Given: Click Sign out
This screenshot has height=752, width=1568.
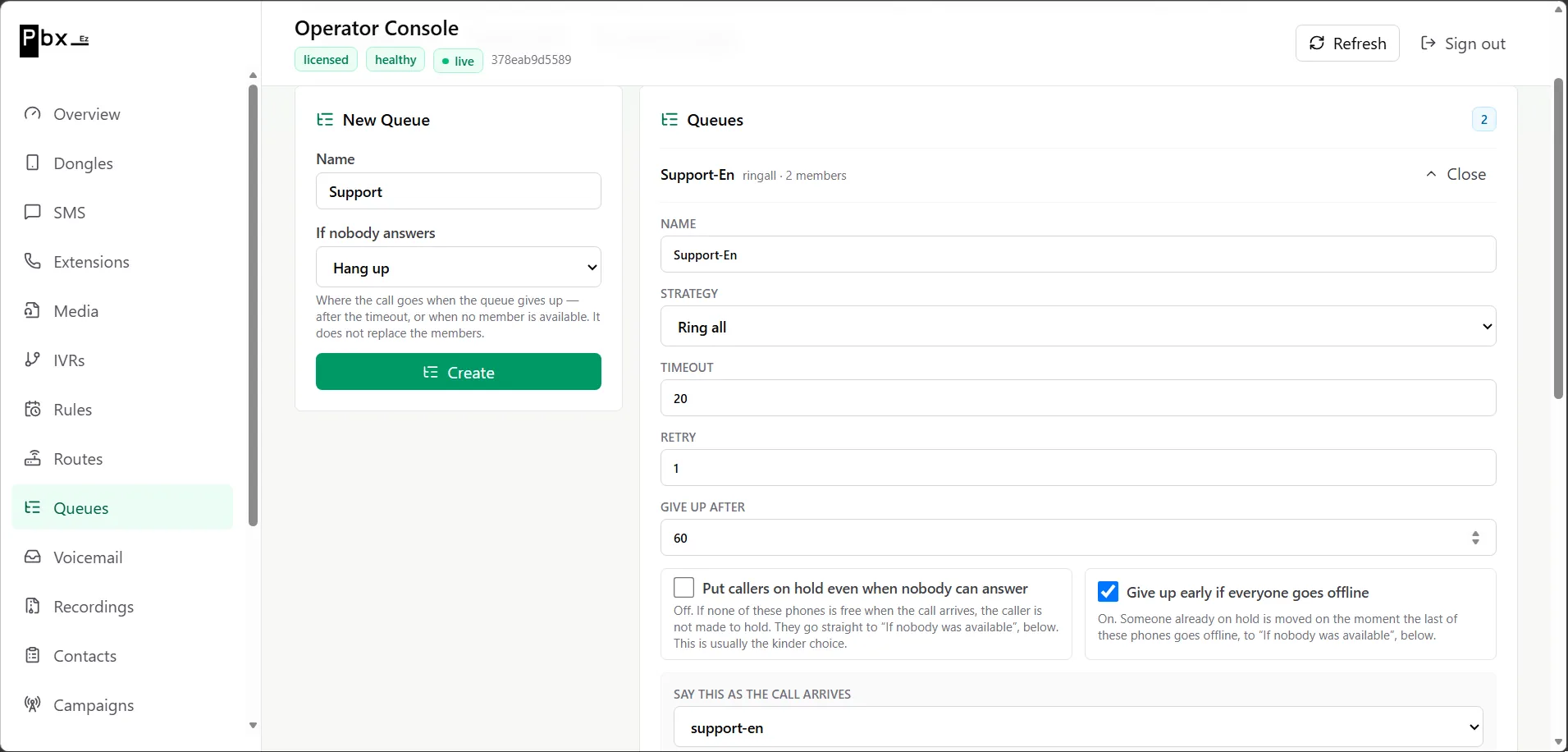Looking at the screenshot, I should (1464, 44).
